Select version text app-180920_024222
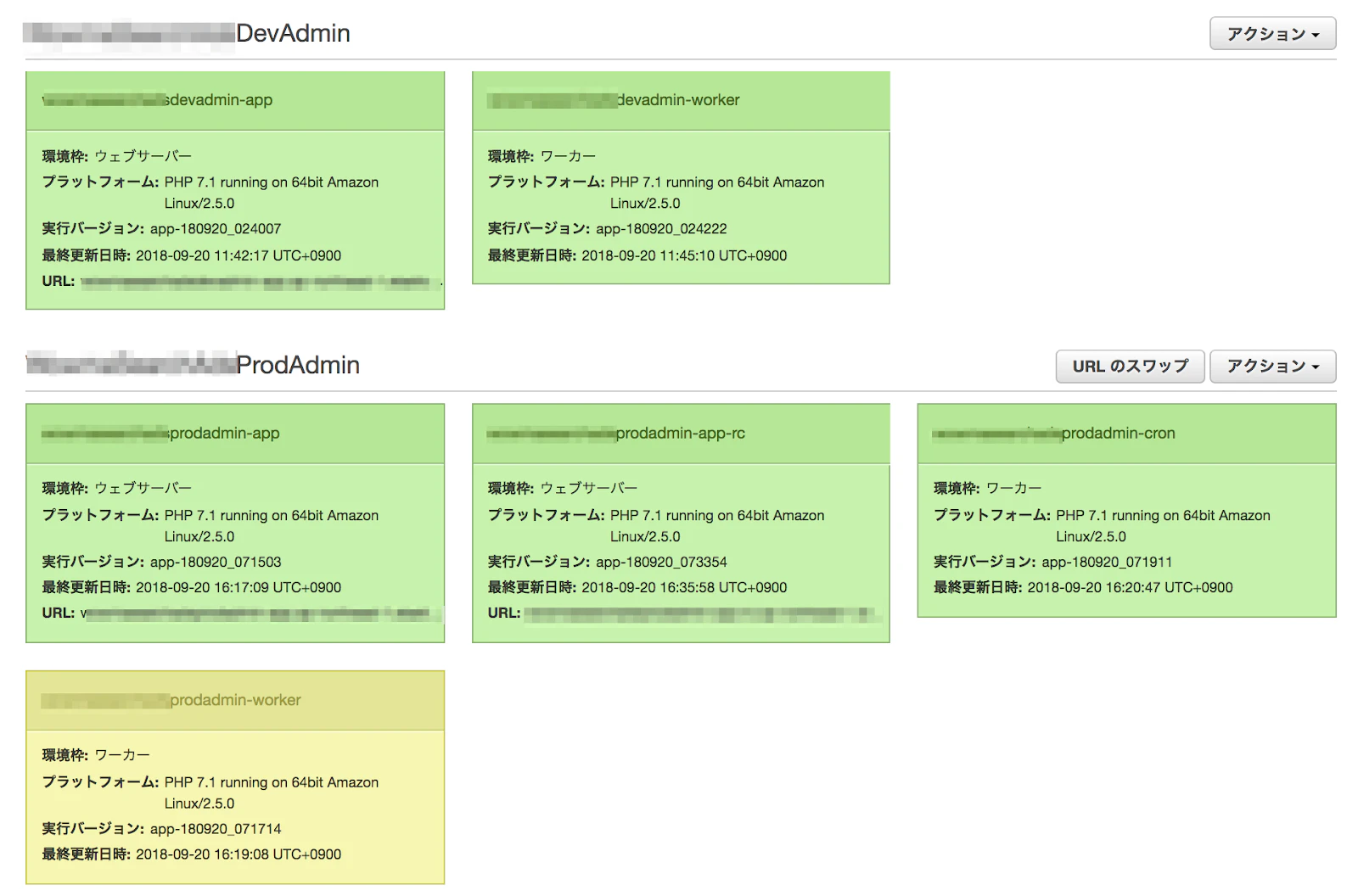 [x=661, y=229]
